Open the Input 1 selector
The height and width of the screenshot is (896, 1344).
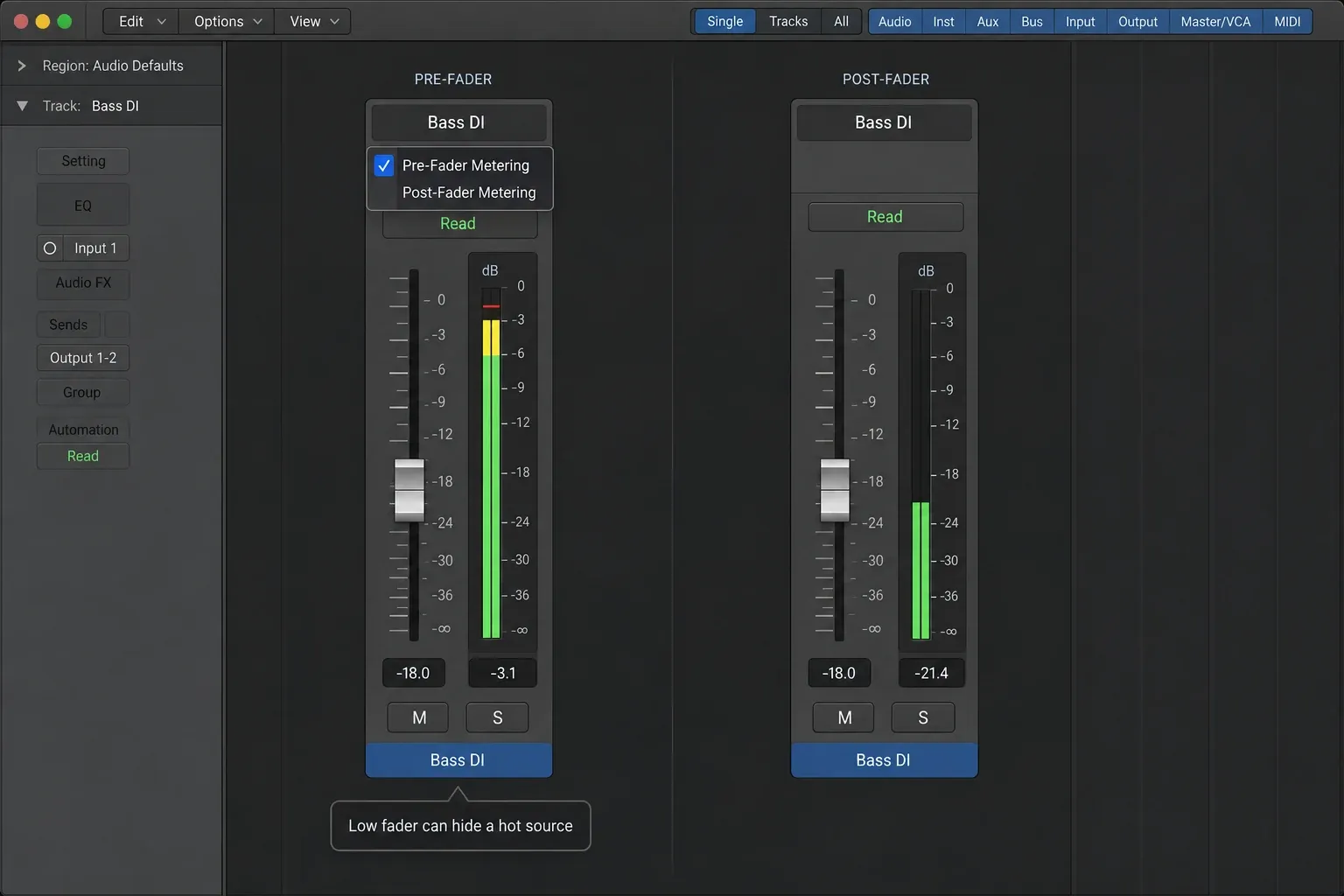tap(95, 248)
